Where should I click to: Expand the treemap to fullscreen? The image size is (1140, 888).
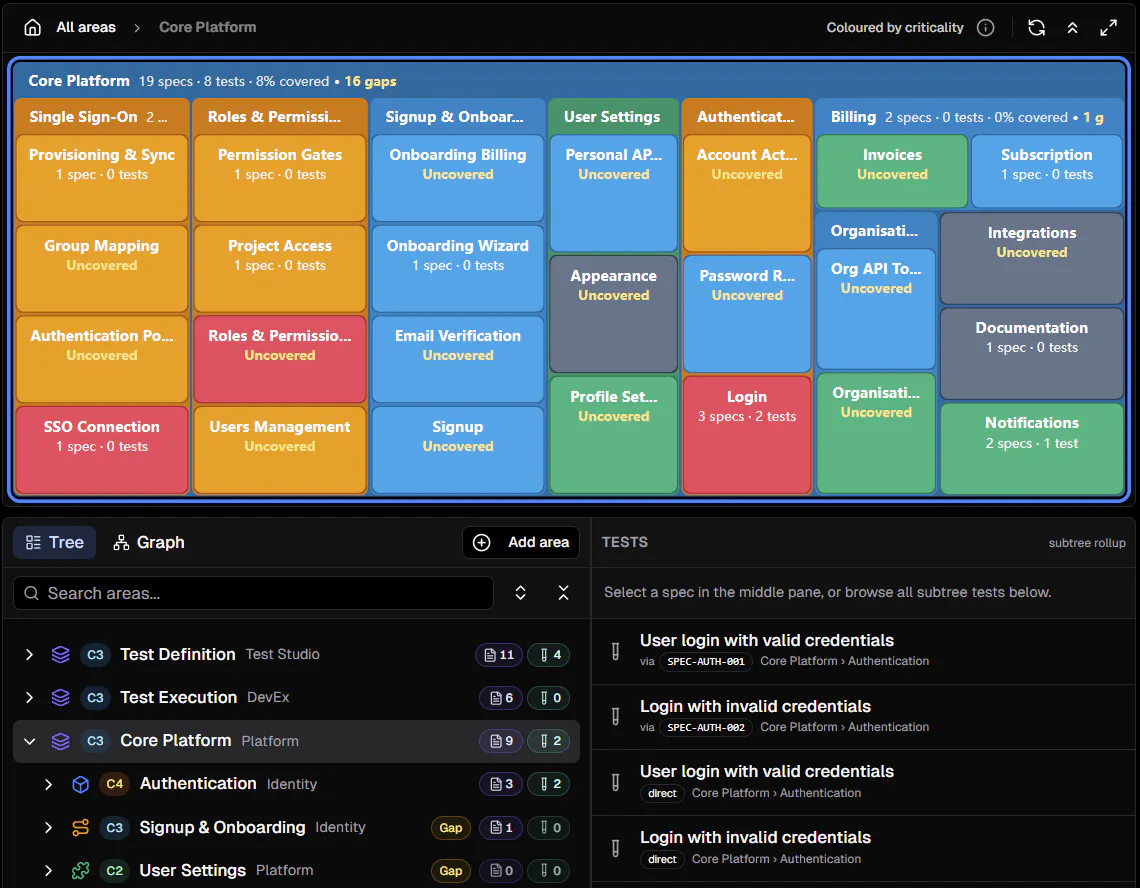[x=1108, y=28]
